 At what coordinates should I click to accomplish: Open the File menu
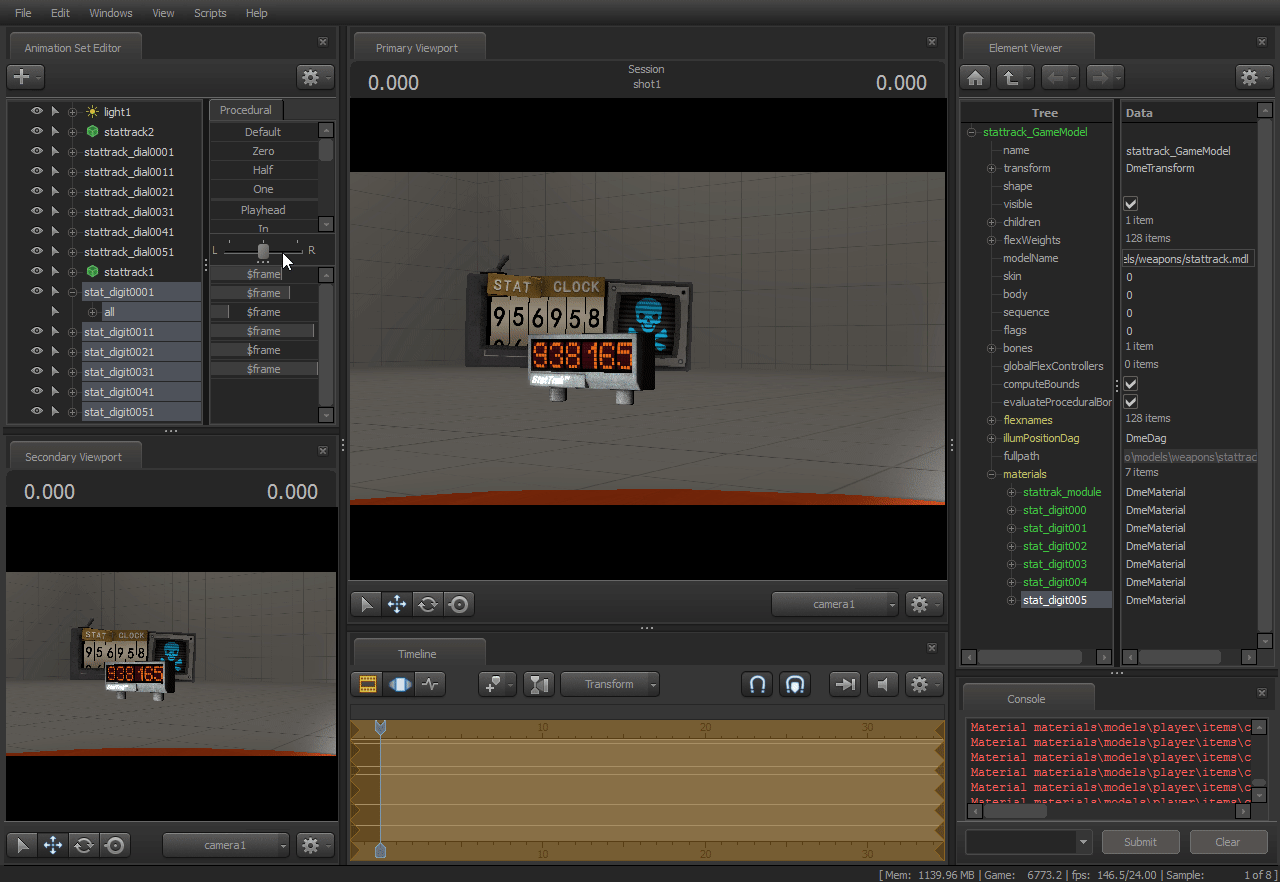click(23, 13)
